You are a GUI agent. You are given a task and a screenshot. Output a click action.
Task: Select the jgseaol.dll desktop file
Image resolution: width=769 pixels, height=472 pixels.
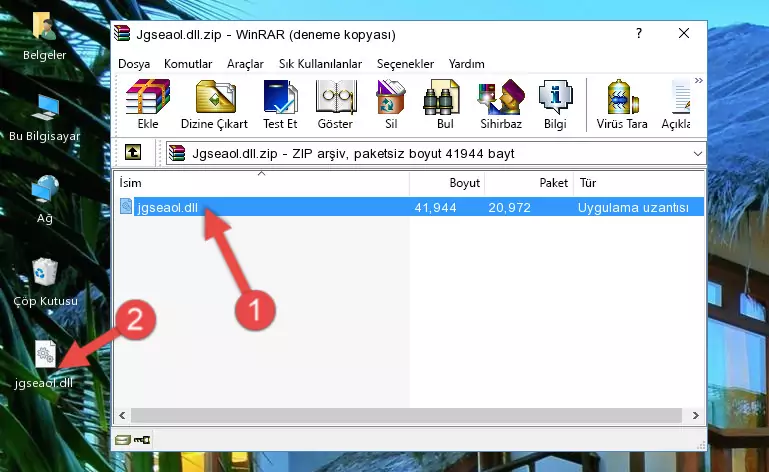point(44,365)
